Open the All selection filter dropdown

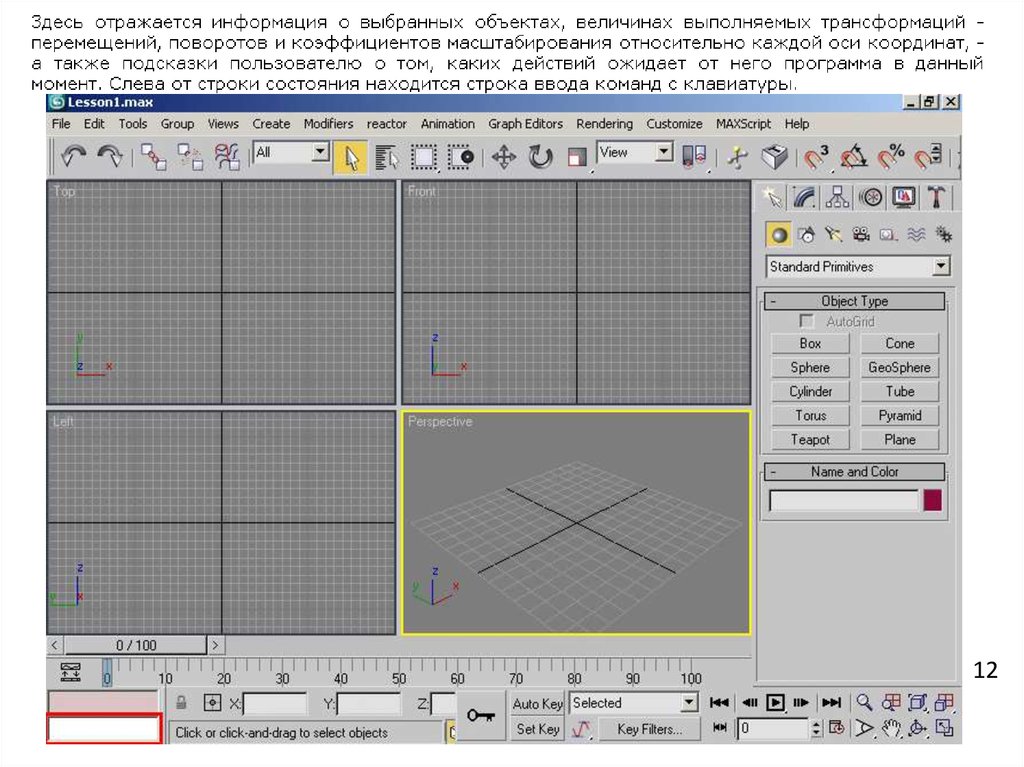(x=320, y=153)
